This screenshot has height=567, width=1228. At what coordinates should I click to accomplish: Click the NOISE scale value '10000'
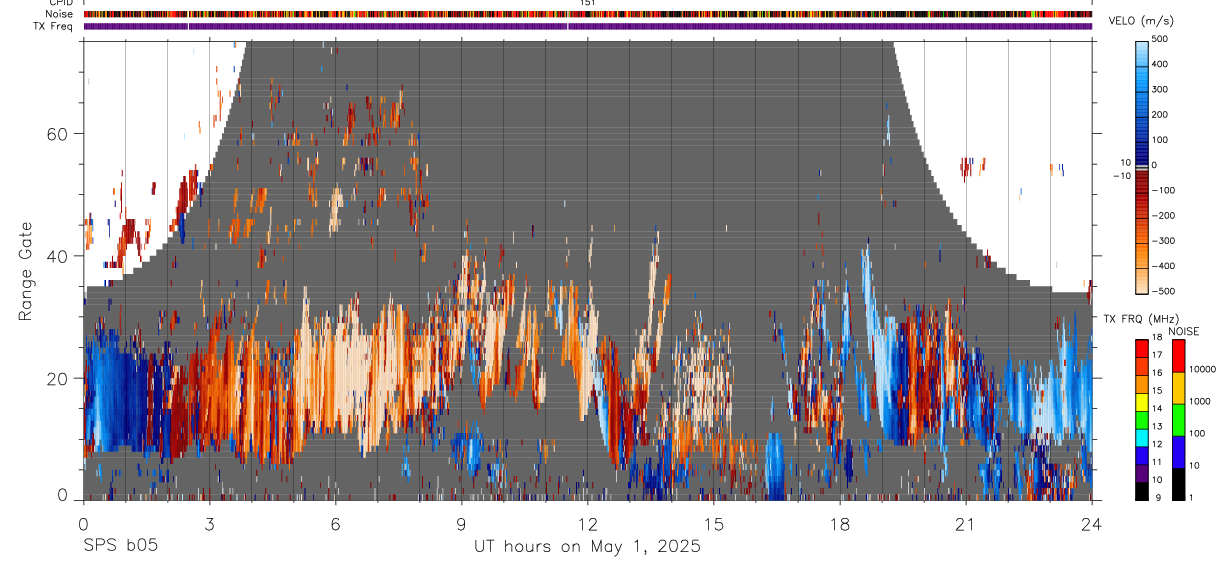click(1202, 370)
